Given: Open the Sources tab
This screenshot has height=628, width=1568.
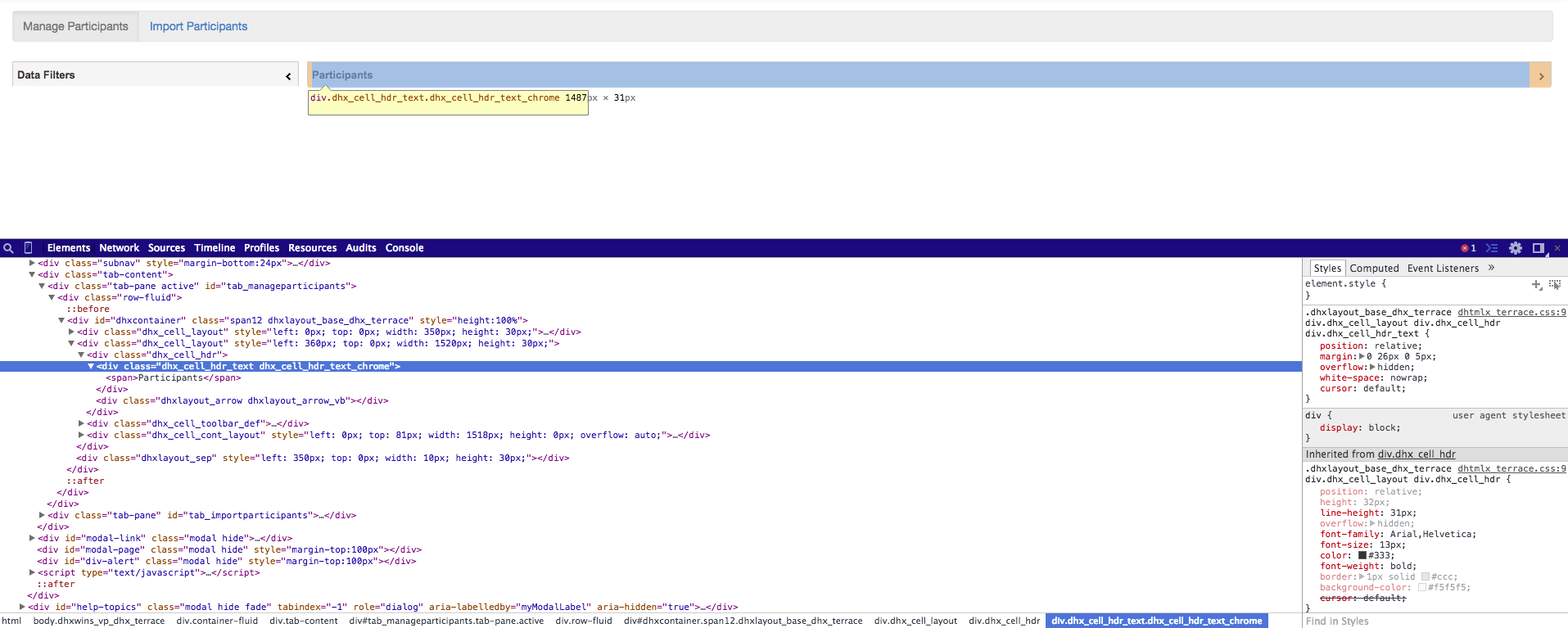Looking at the screenshot, I should point(166,248).
